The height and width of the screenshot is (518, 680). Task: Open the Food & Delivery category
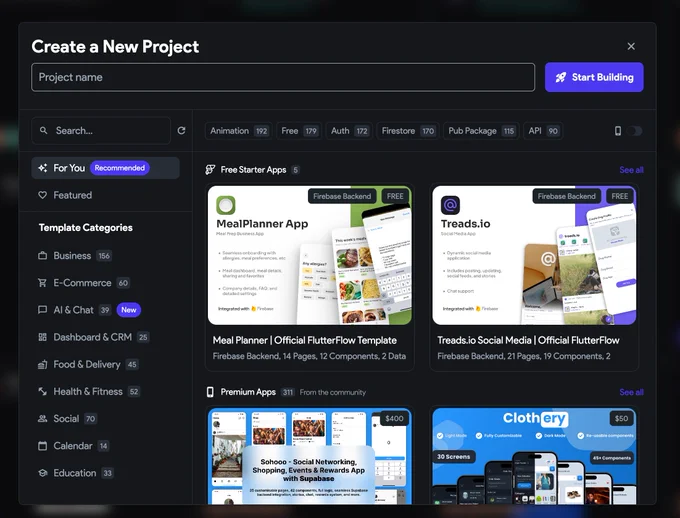click(x=105, y=364)
